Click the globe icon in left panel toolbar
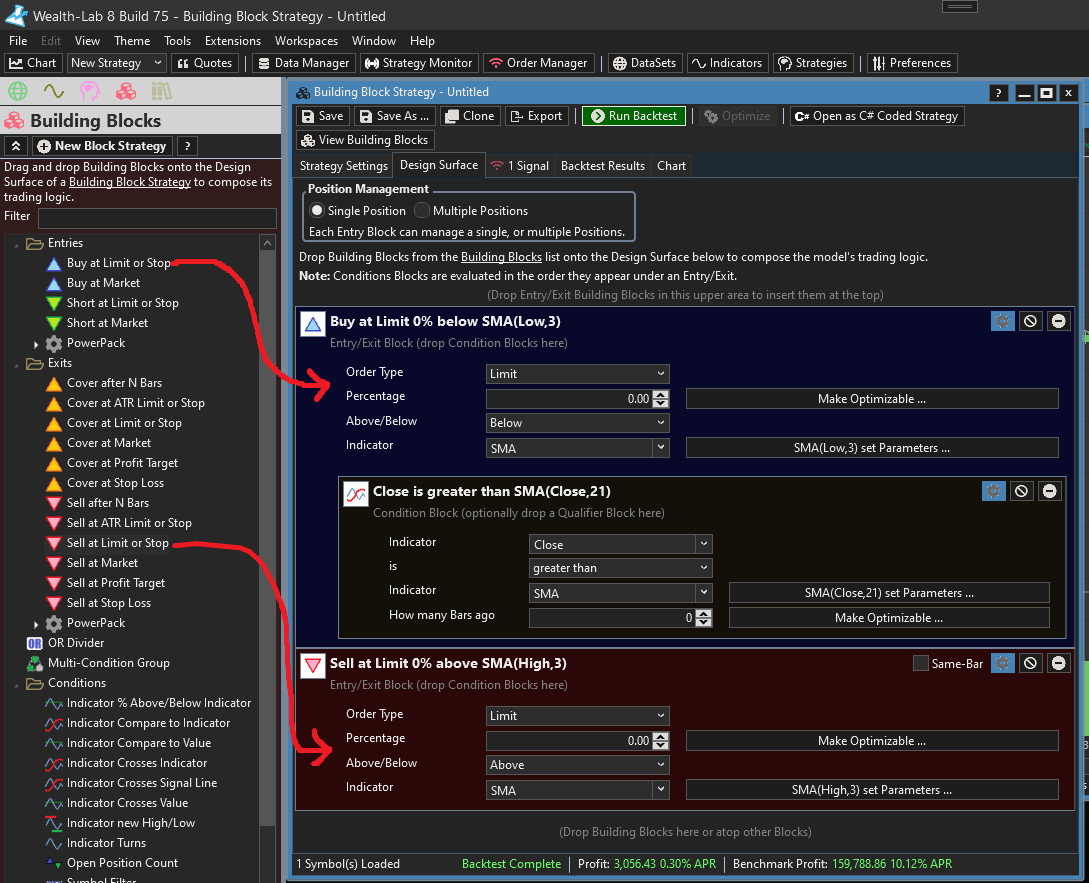This screenshot has width=1089, height=883. (17, 92)
